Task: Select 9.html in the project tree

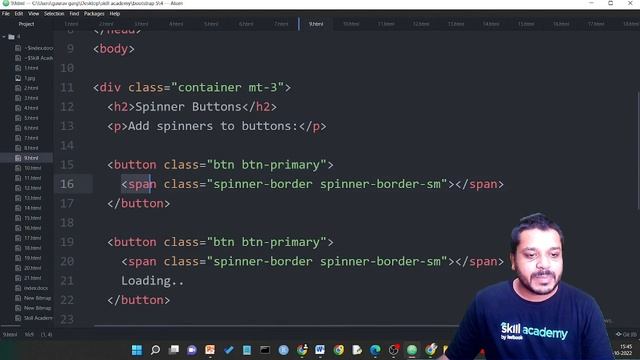Action: coord(31,158)
